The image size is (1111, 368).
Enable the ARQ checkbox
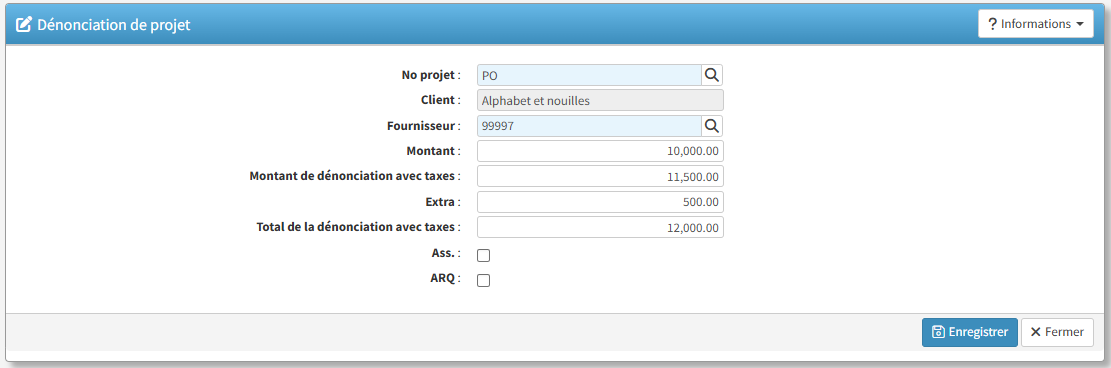tap(483, 280)
